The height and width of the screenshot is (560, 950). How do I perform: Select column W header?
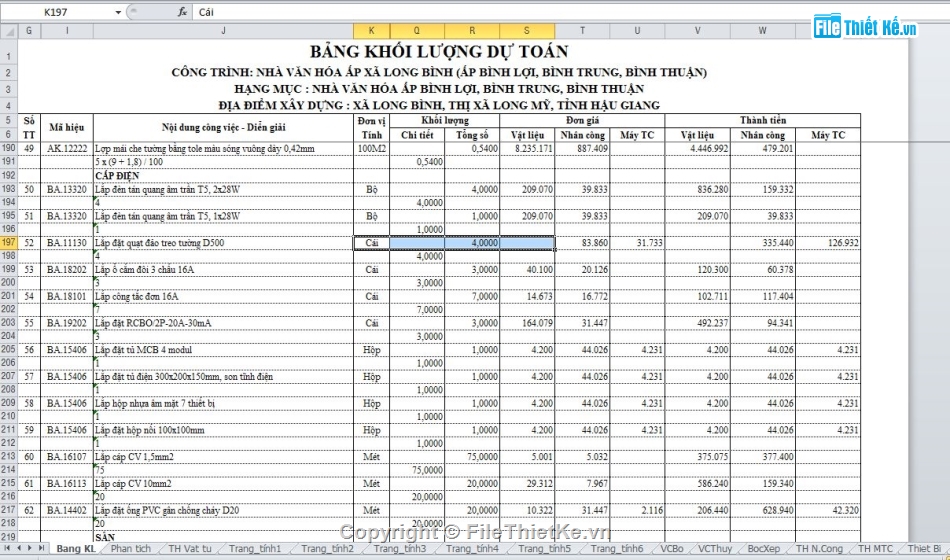[x=762, y=31]
